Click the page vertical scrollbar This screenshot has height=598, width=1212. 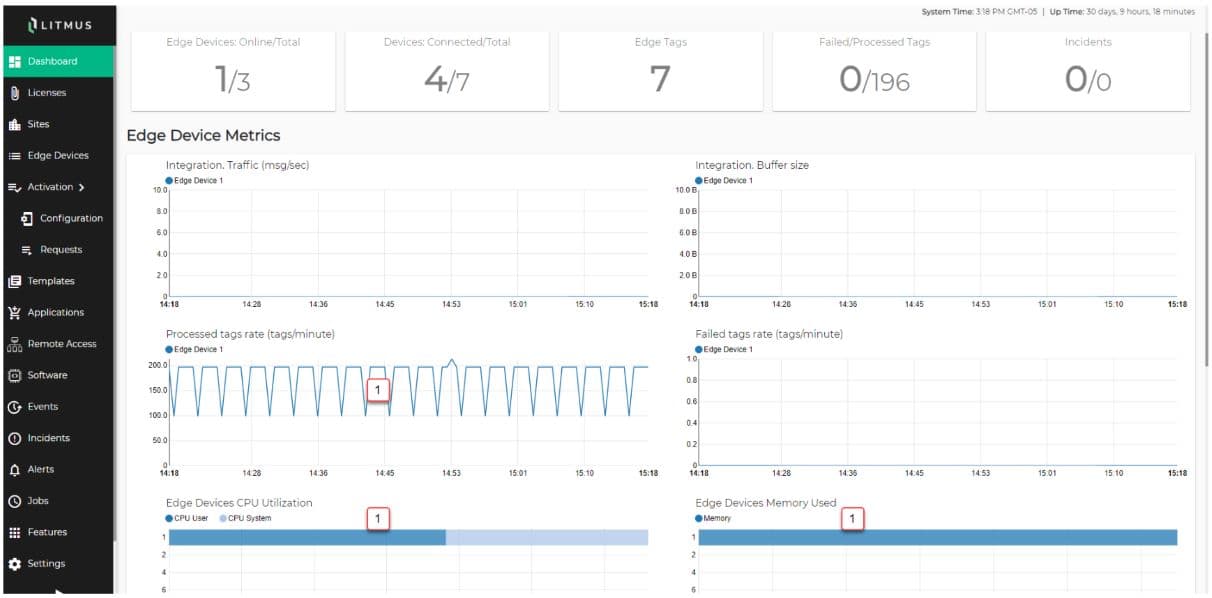point(1207,200)
